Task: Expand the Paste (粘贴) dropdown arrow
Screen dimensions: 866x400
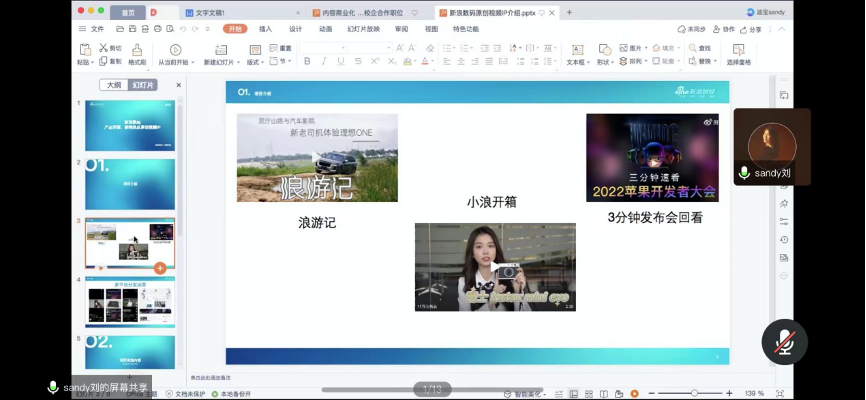Action: click(93, 62)
